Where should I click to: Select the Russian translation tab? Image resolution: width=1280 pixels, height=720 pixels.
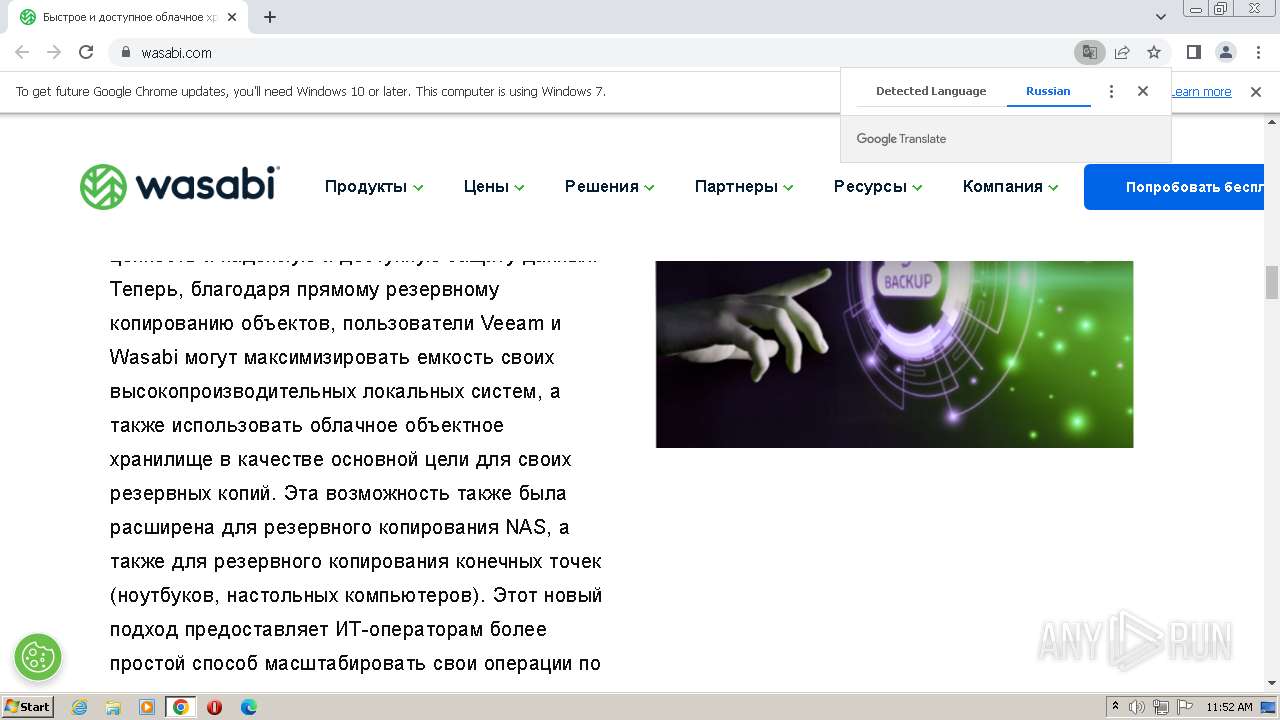[x=1048, y=91]
